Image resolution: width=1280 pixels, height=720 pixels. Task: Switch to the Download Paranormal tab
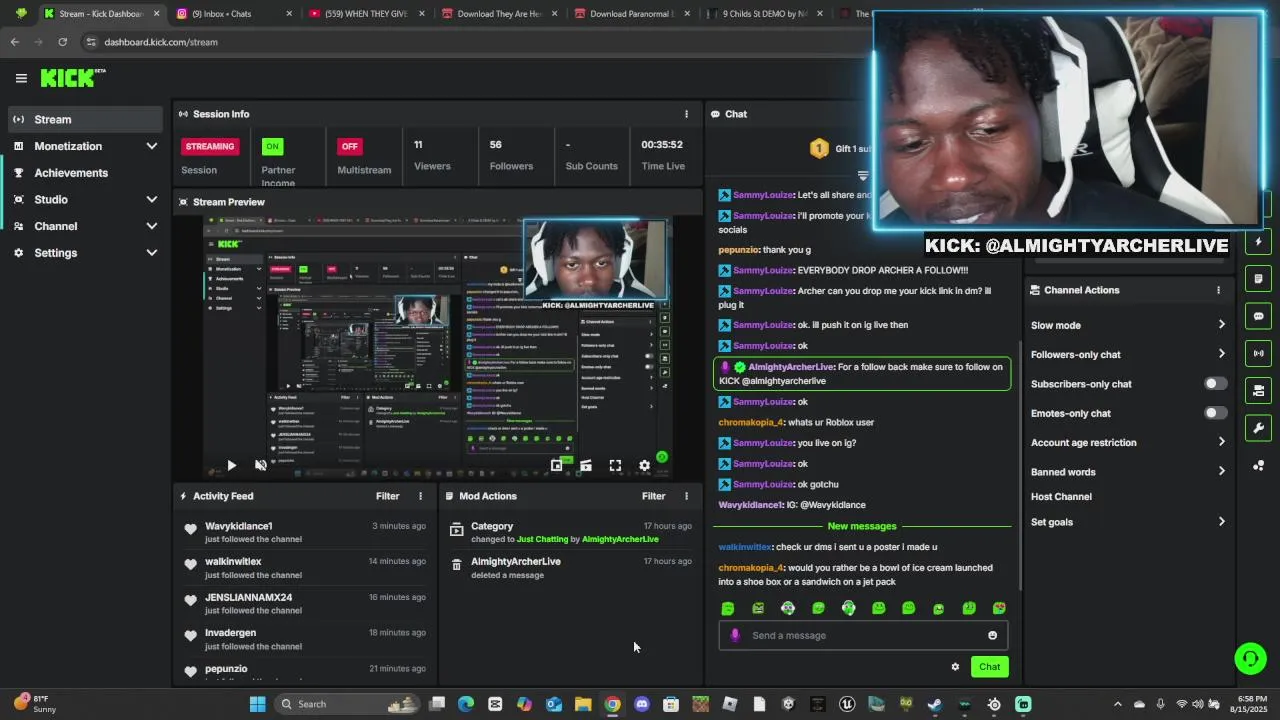pos(632,14)
